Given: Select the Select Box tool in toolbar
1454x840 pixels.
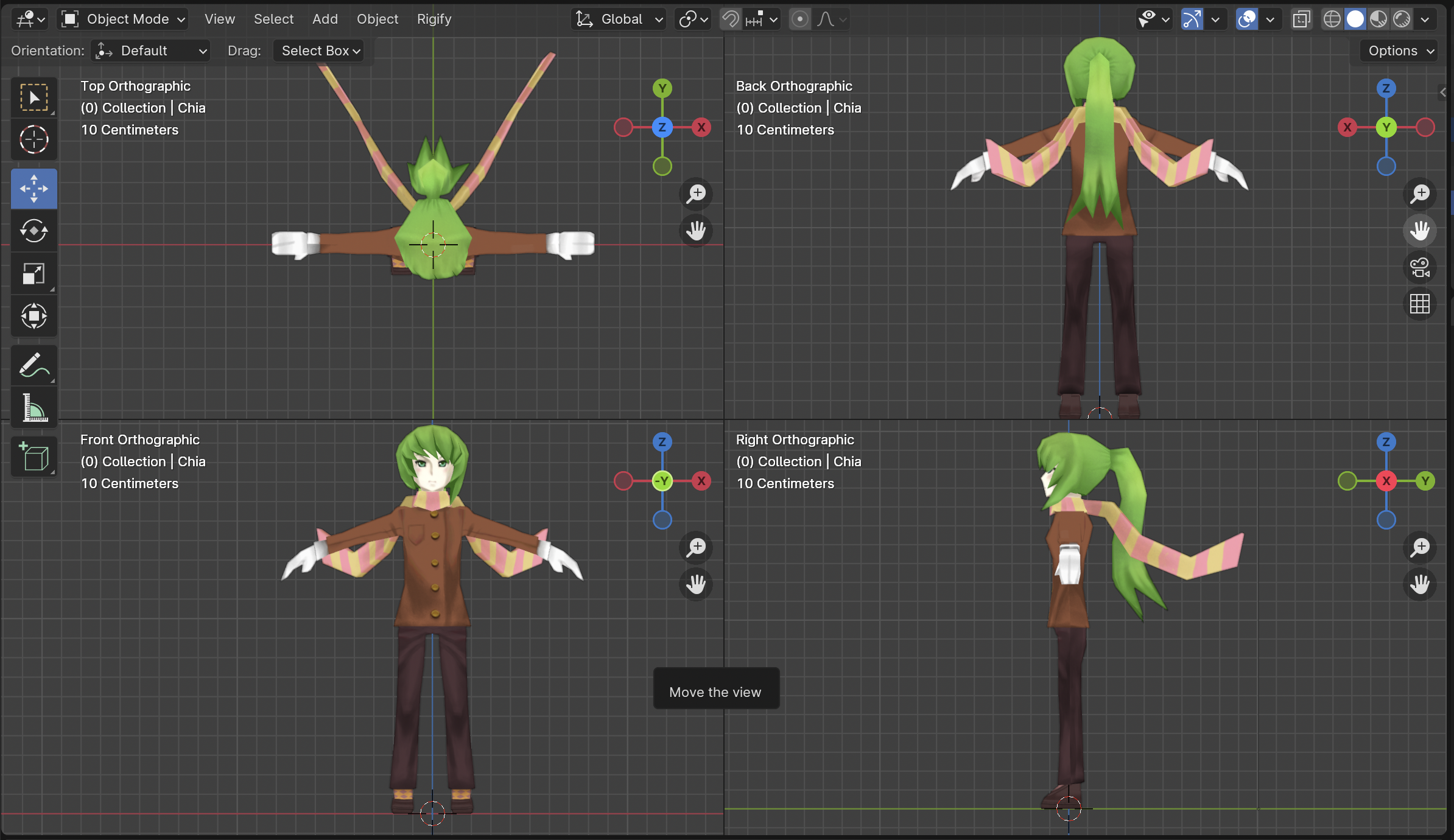Looking at the screenshot, I should point(34,97).
